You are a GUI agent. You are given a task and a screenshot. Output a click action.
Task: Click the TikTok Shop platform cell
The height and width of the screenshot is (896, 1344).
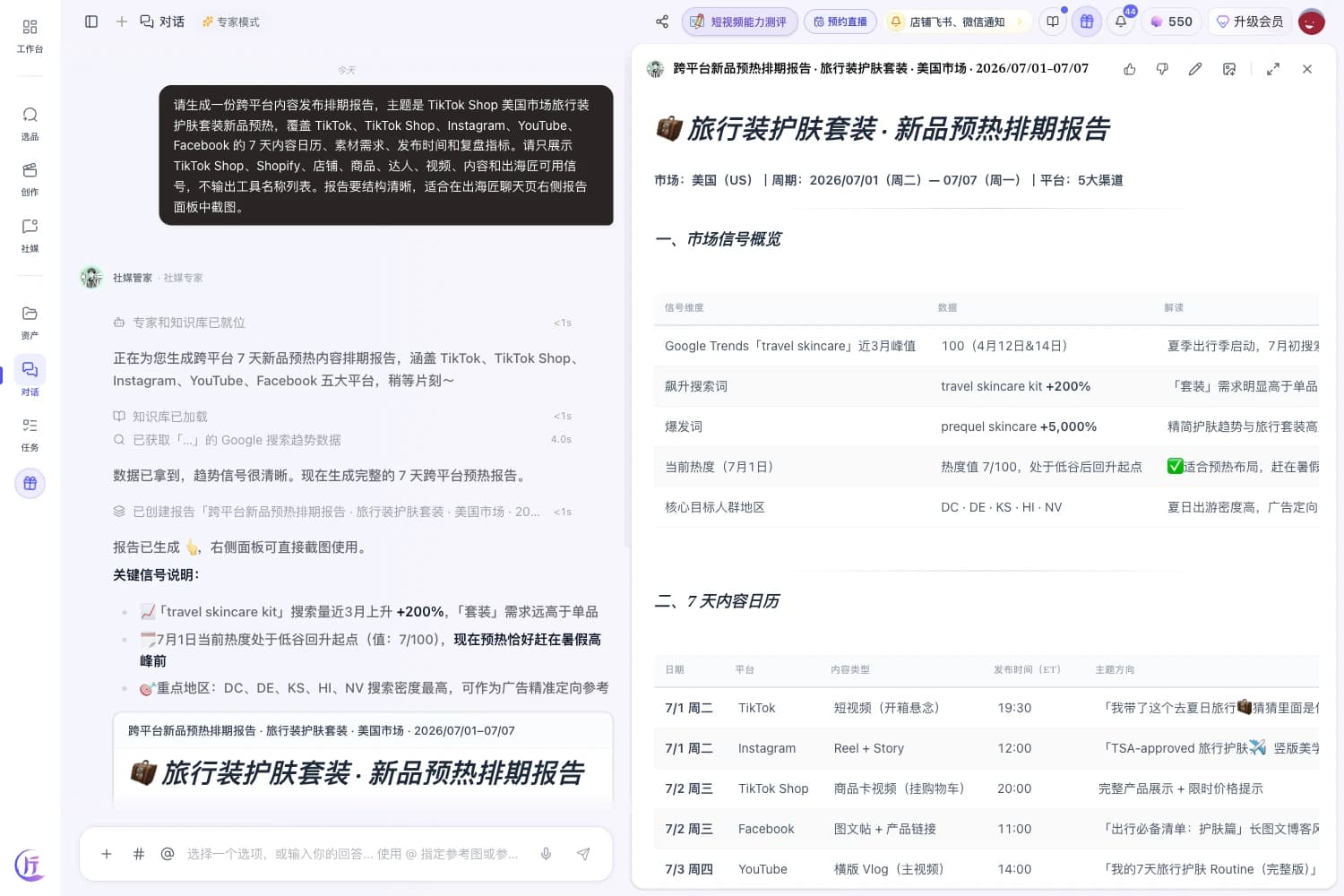(773, 788)
